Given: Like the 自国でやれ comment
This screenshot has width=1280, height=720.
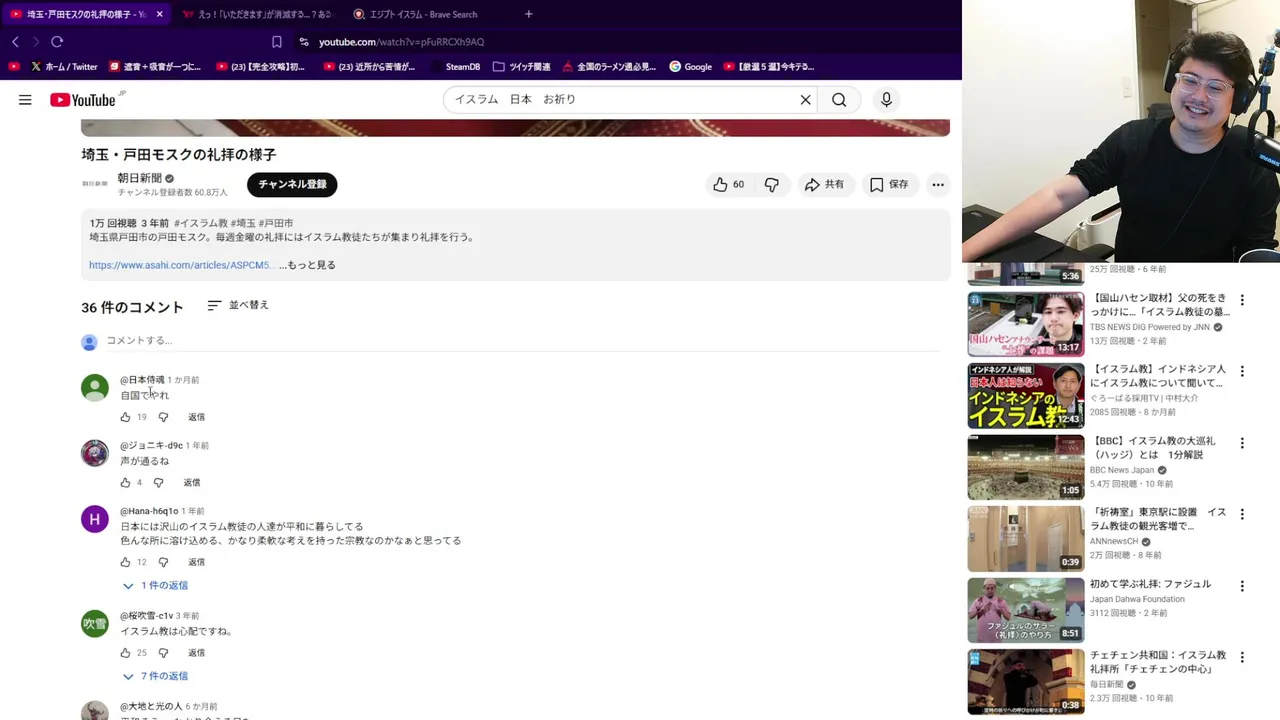Looking at the screenshot, I should click(x=125, y=417).
